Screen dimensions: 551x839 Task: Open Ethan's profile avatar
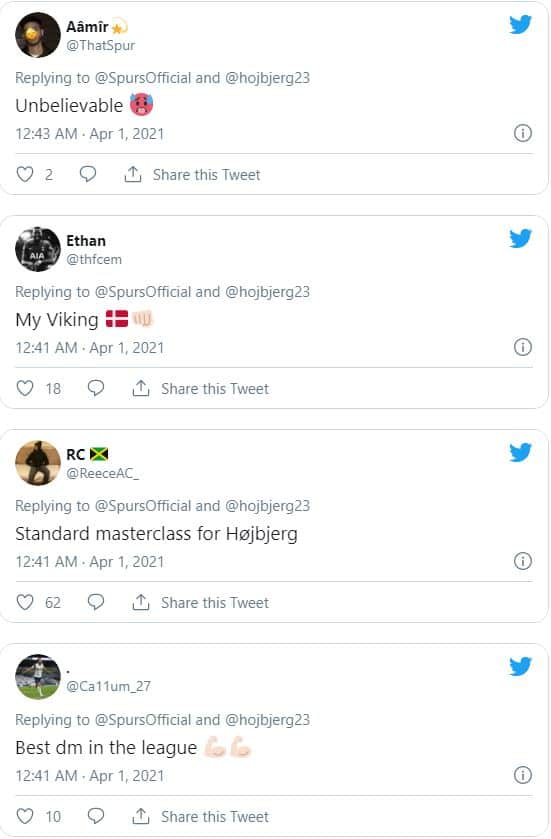[37, 249]
